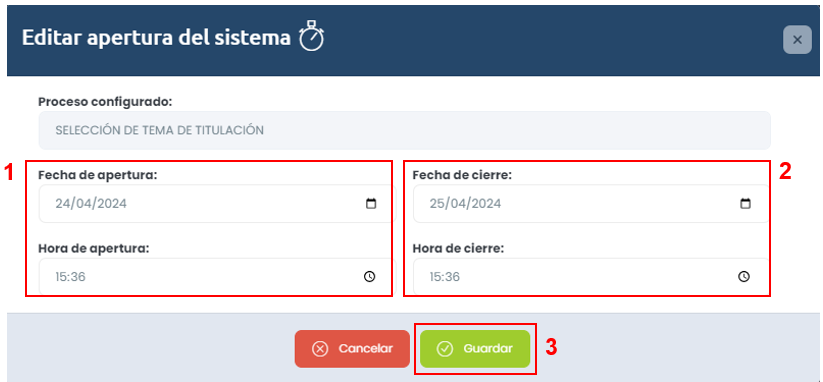Click the stopwatch icon beside the dialog title
This screenshot has width=823, height=382.
pyautogui.click(x=312, y=36)
